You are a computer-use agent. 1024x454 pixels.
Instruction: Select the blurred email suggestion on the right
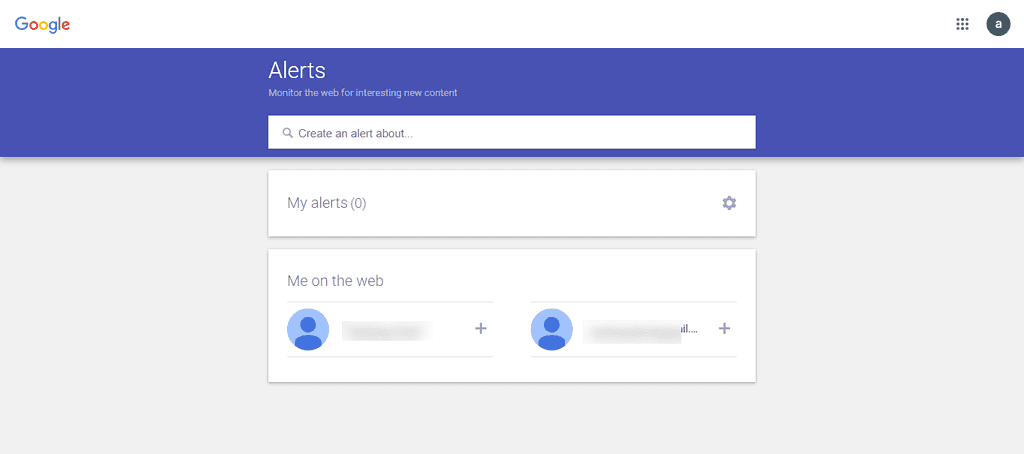[640, 329]
